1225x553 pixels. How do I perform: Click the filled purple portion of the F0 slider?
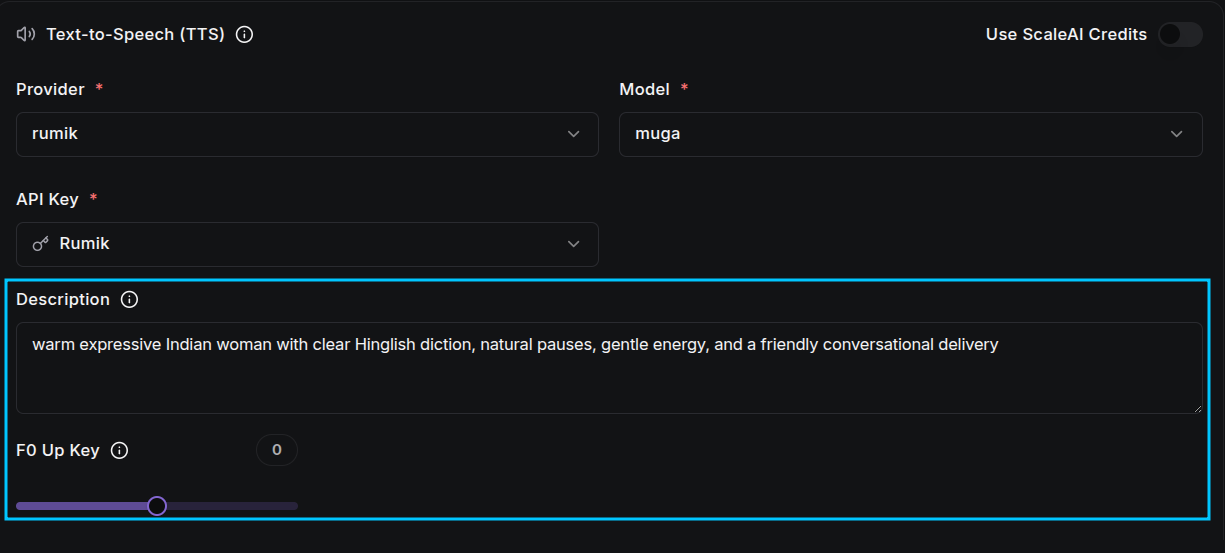coord(82,506)
